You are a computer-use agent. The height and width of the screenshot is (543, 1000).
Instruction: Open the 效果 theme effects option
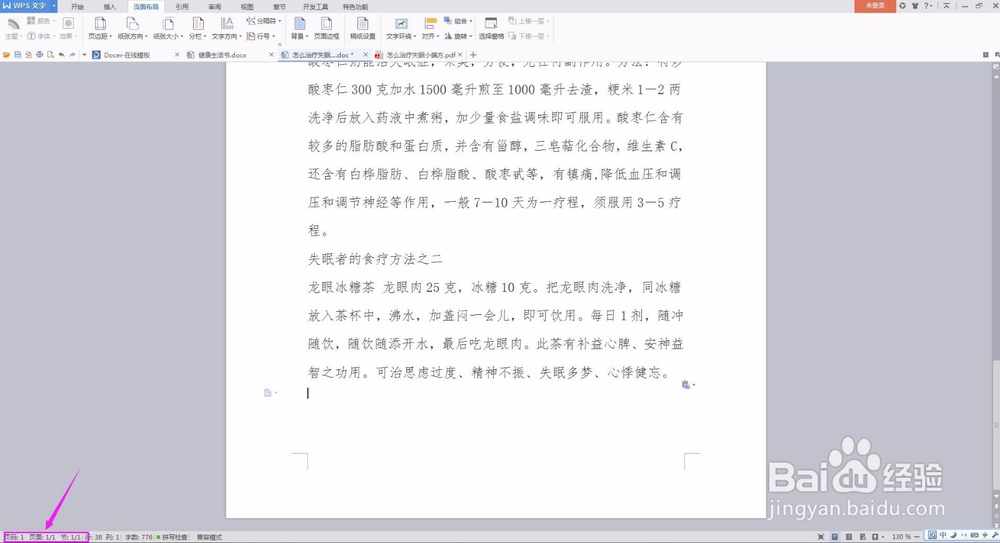(67, 29)
